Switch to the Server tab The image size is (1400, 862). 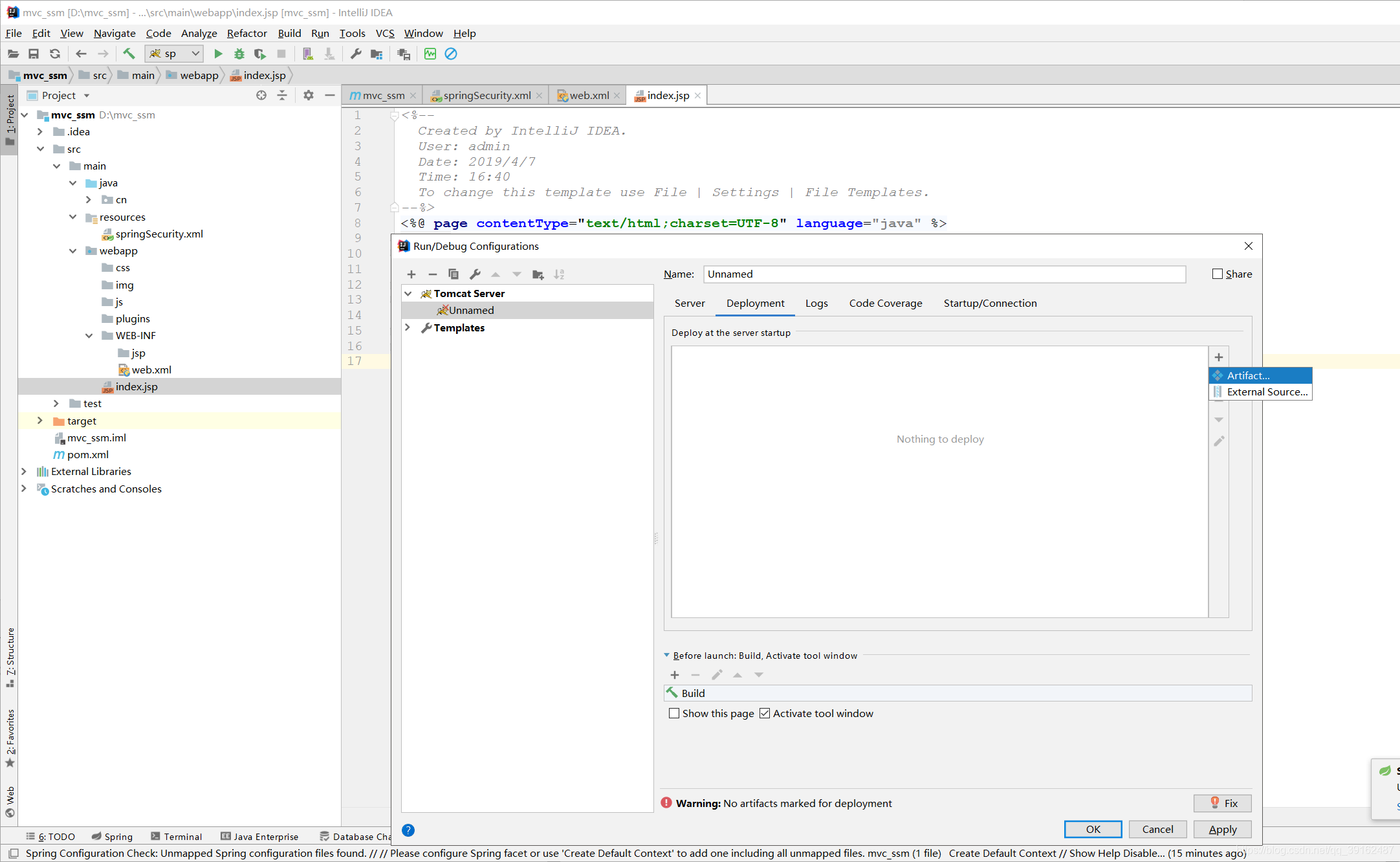(x=689, y=303)
